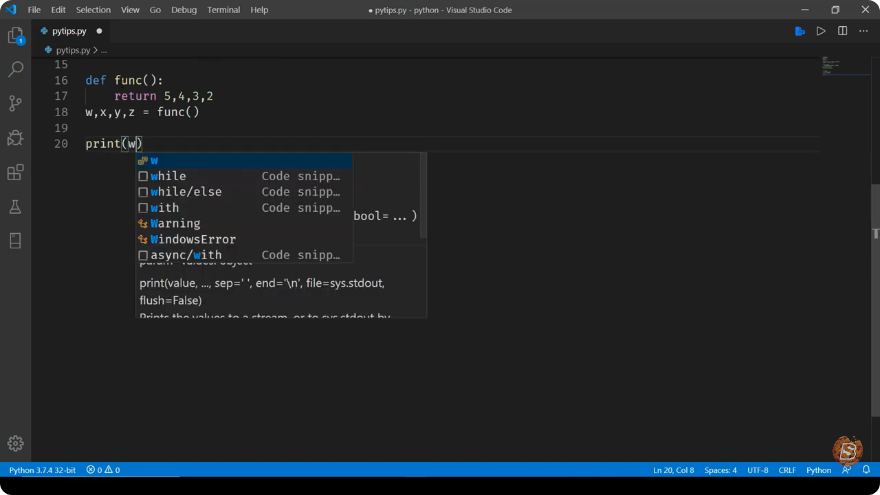Viewport: 880px width, 495px height.
Task: Open the Extensions view icon
Action: coord(15,172)
